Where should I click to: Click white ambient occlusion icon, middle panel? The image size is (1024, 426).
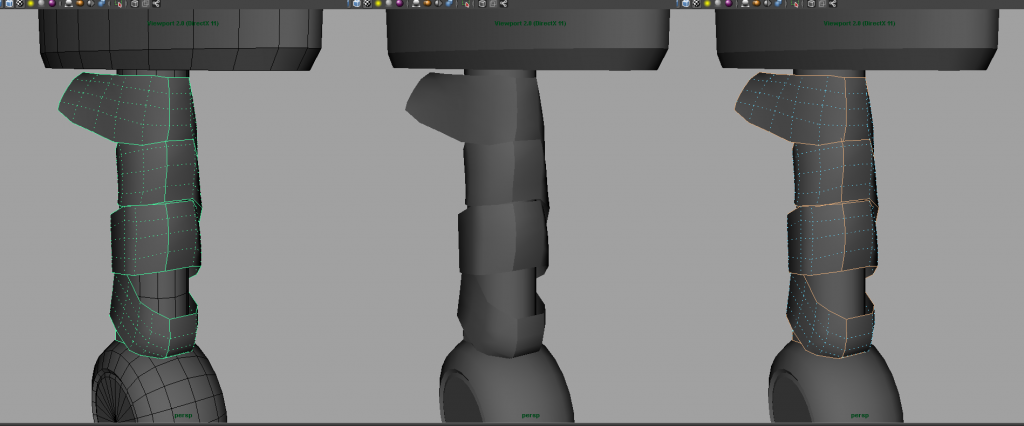click(416, 3)
